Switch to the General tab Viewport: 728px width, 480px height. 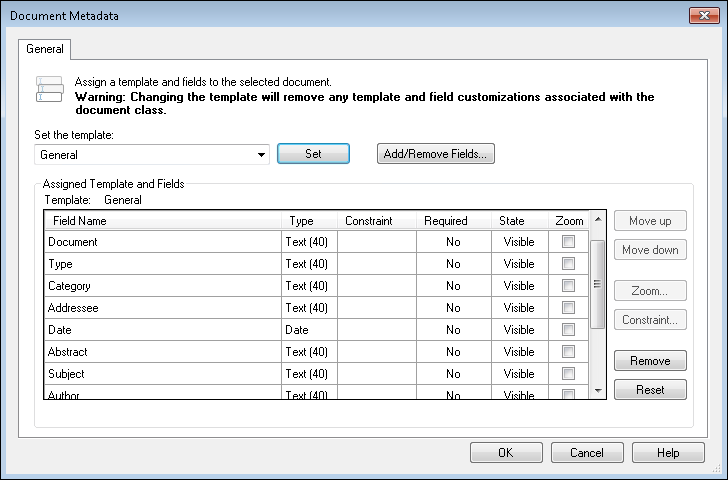pos(44,48)
